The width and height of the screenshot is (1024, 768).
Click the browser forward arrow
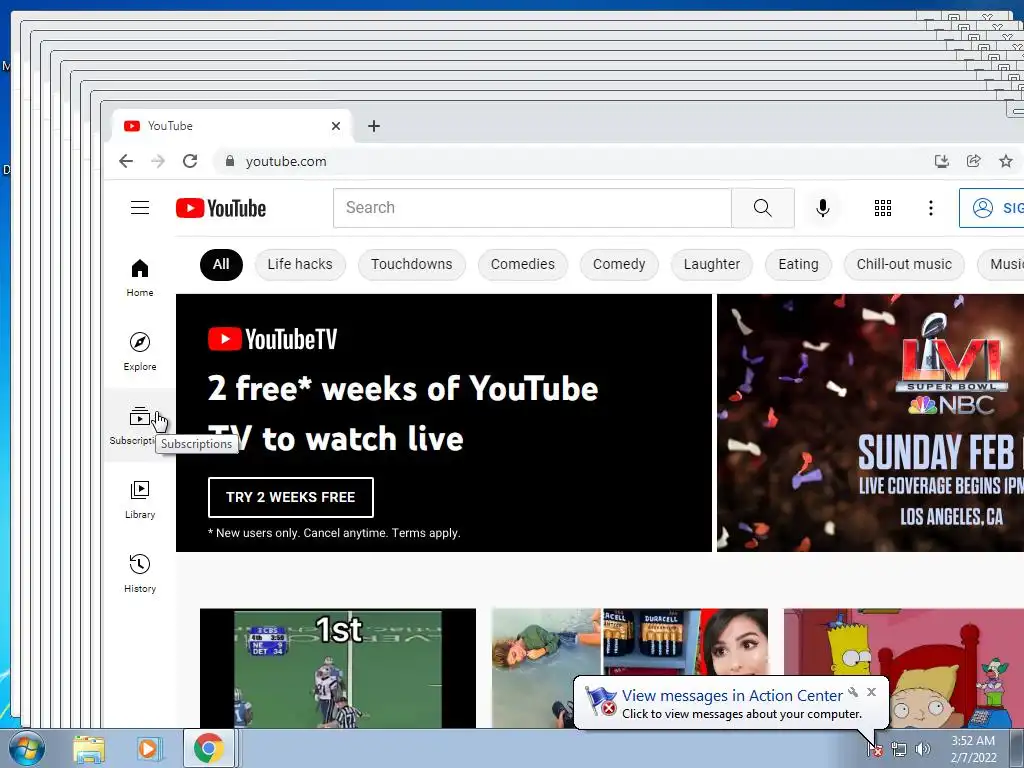point(157,161)
